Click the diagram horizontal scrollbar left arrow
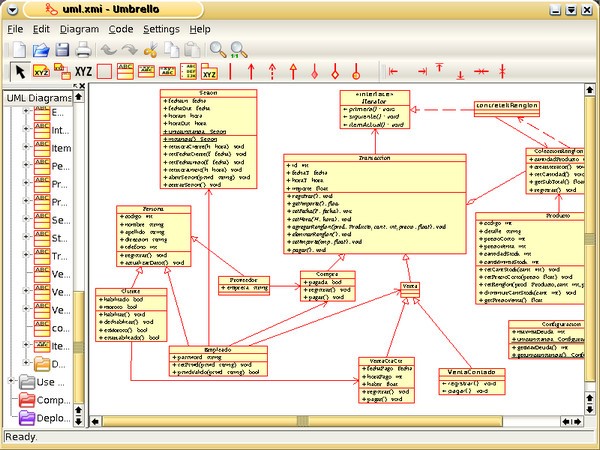This screenshot has width=600, height=450. tap(95, 421)
